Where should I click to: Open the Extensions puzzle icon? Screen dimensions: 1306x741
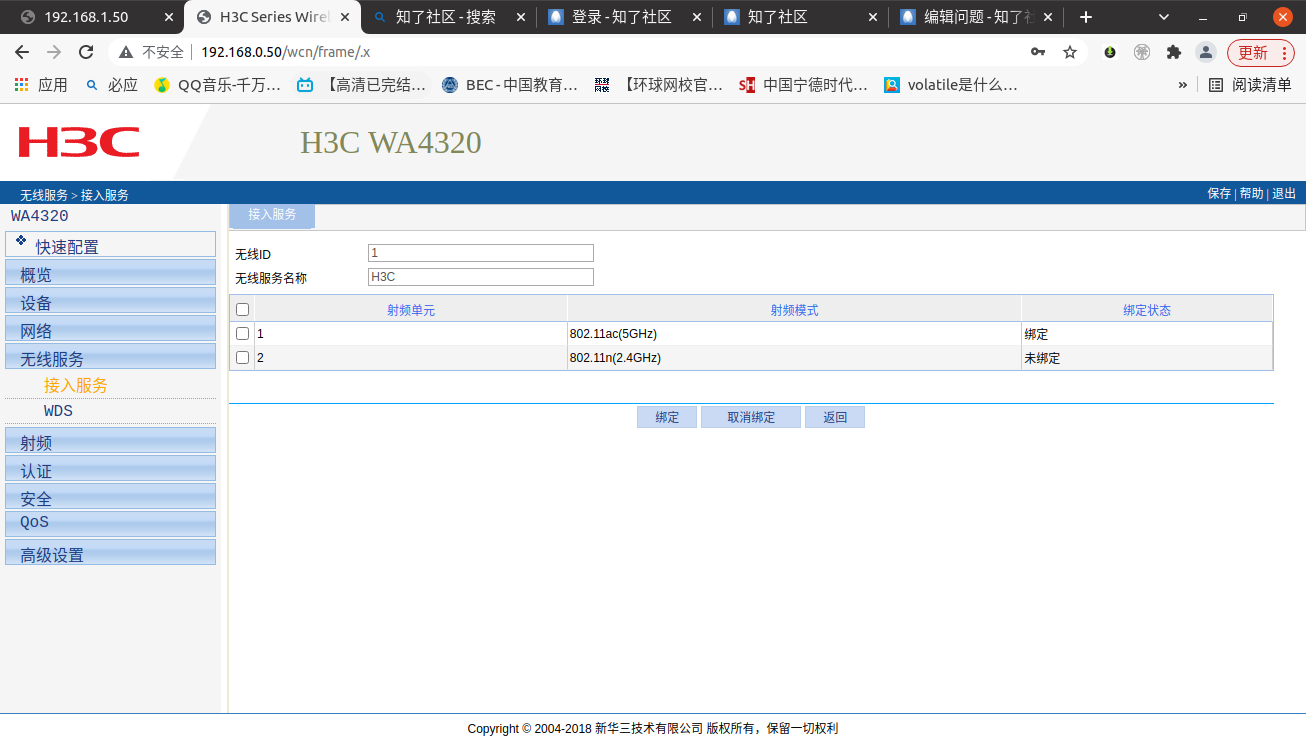pyautogui.click(x=1174, y=52)
